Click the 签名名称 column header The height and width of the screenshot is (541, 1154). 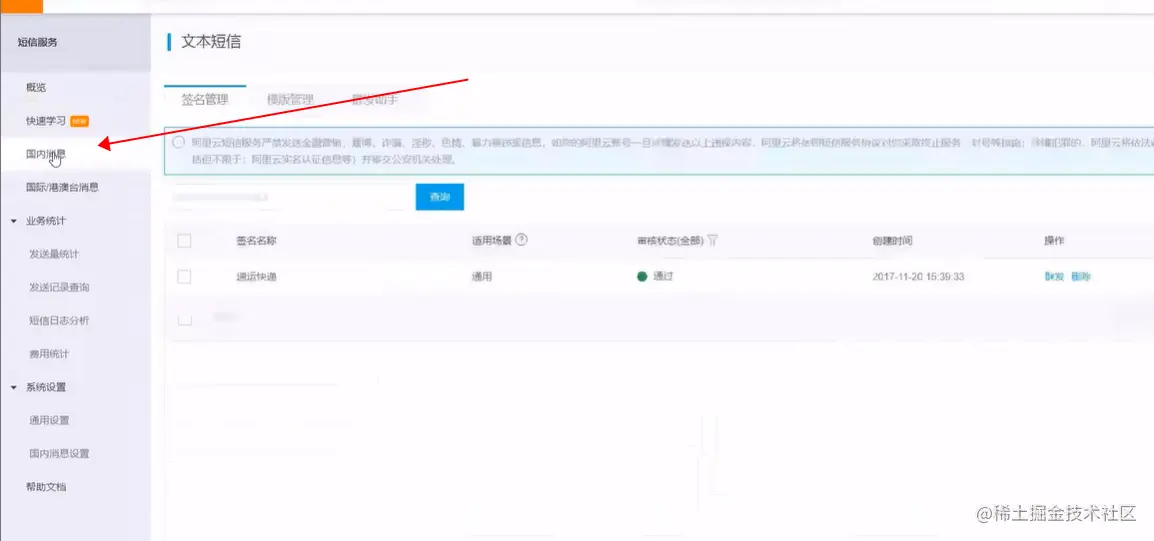click(256, 241)
